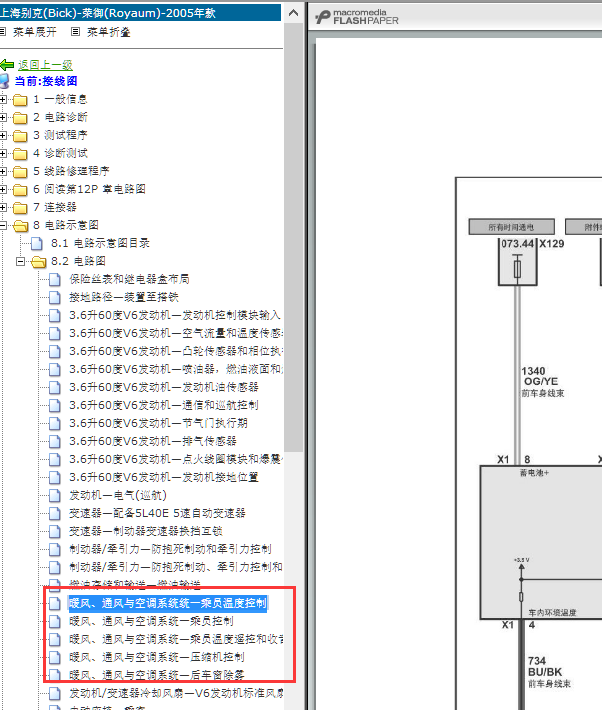Screen dimensions: 602x710
Task: Open 3.6升60度V6发动机—发动机接地位置
Action: 164,477
